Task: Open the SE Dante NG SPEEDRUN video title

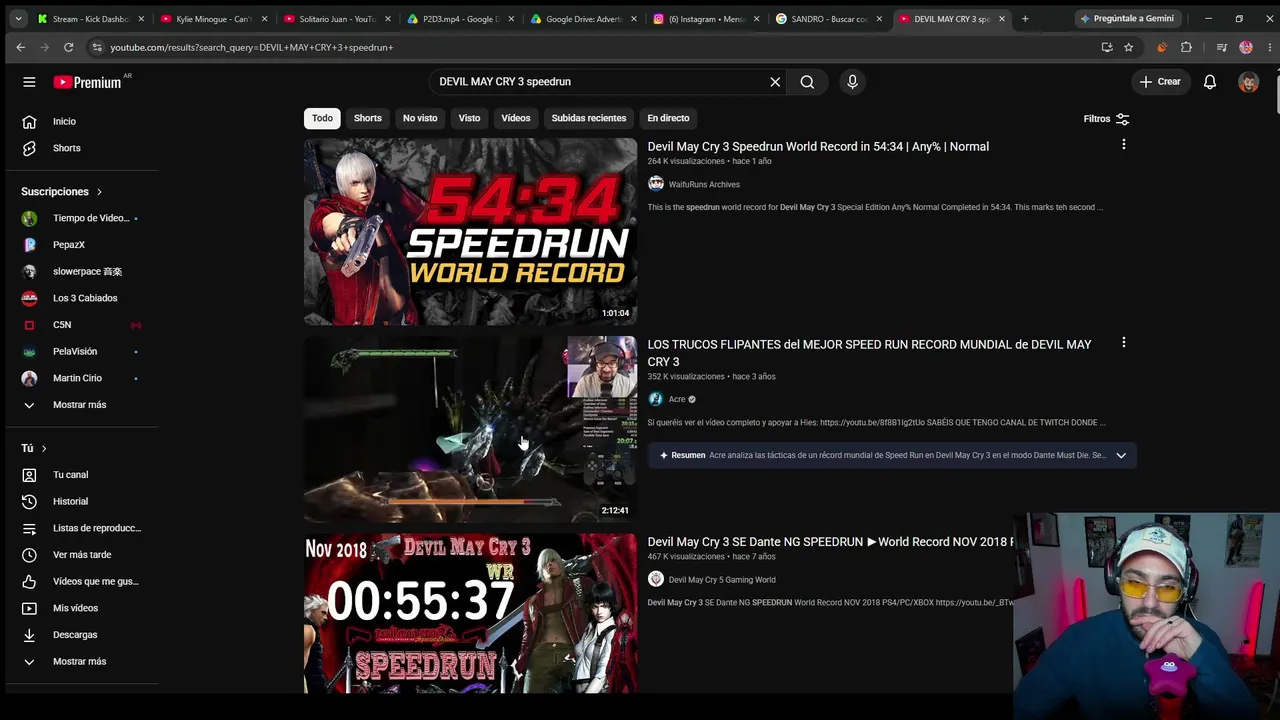Action: click(x=830, y=542)
